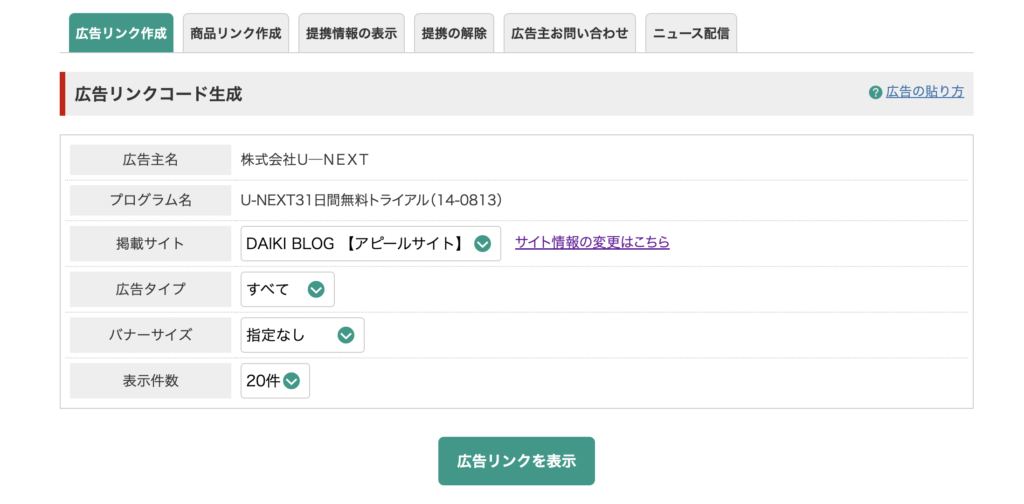Open the 提携情報の表示 tab

pyautogui.click(x=351, y=33)
